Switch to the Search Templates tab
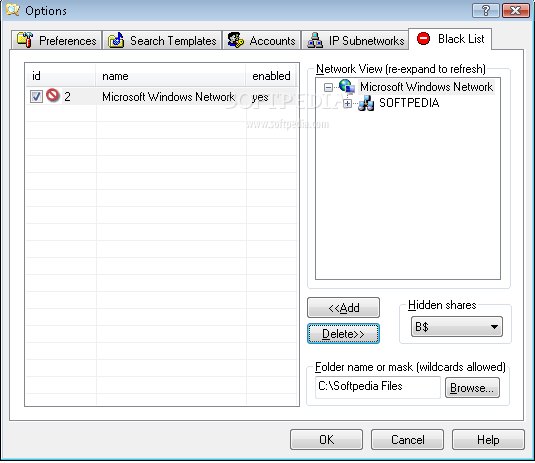 click(x=162, y=40)
